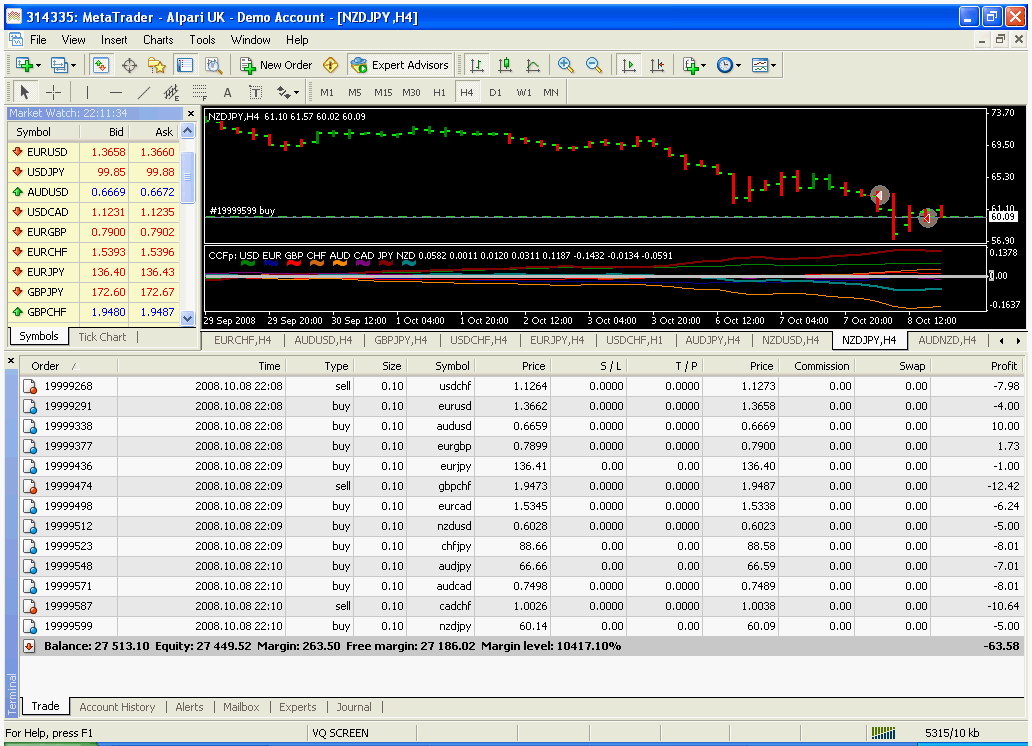This screenshot has width=1032, height=746.
Task: Open the chart templates dropdown
Action: tap(773, 65)
